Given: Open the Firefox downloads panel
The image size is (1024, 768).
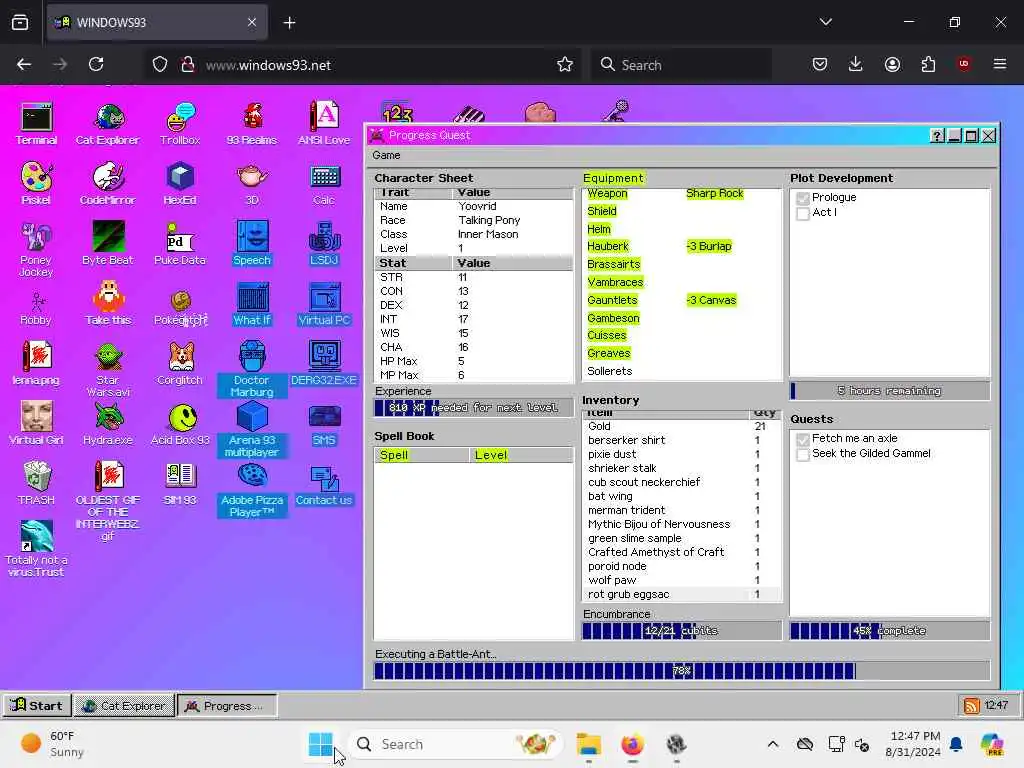Looking at the screenshot, I should [x=856, y=64].
